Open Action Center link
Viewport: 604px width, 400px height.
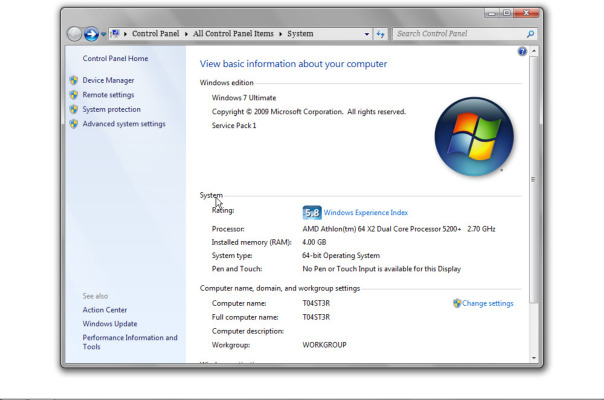(x=104, y=310)
